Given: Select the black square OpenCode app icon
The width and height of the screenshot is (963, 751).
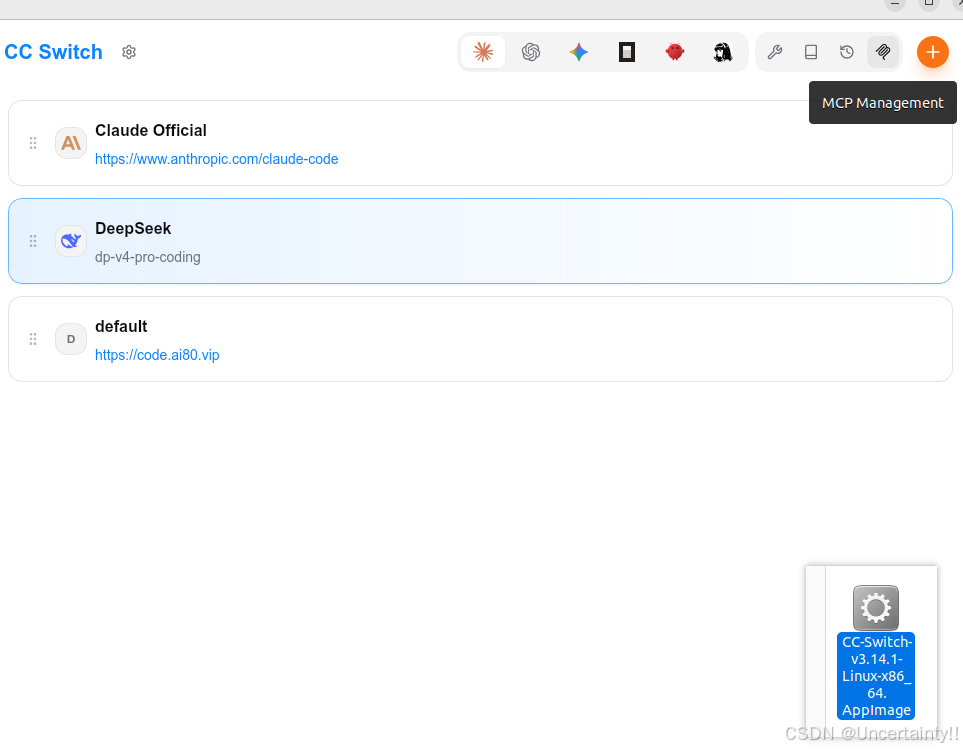Looking at the screenshot, I should [626, 52].
